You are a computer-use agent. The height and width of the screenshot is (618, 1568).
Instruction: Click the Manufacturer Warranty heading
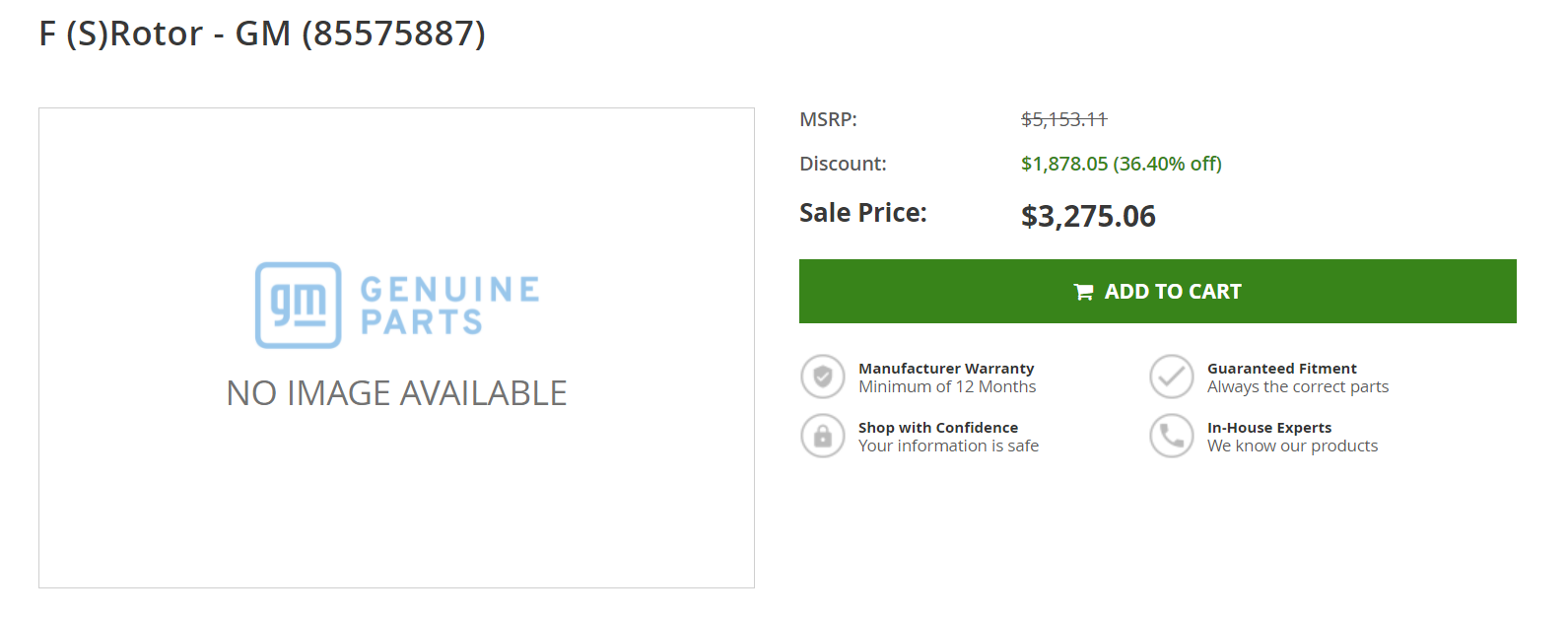[946, 368]
